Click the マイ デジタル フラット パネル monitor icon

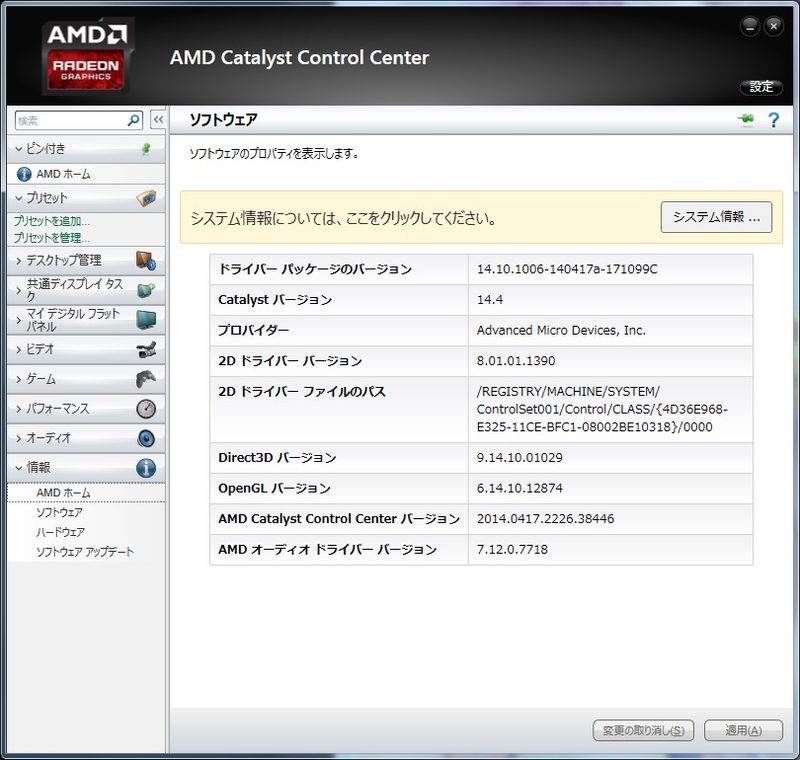(x=146, y=319)
